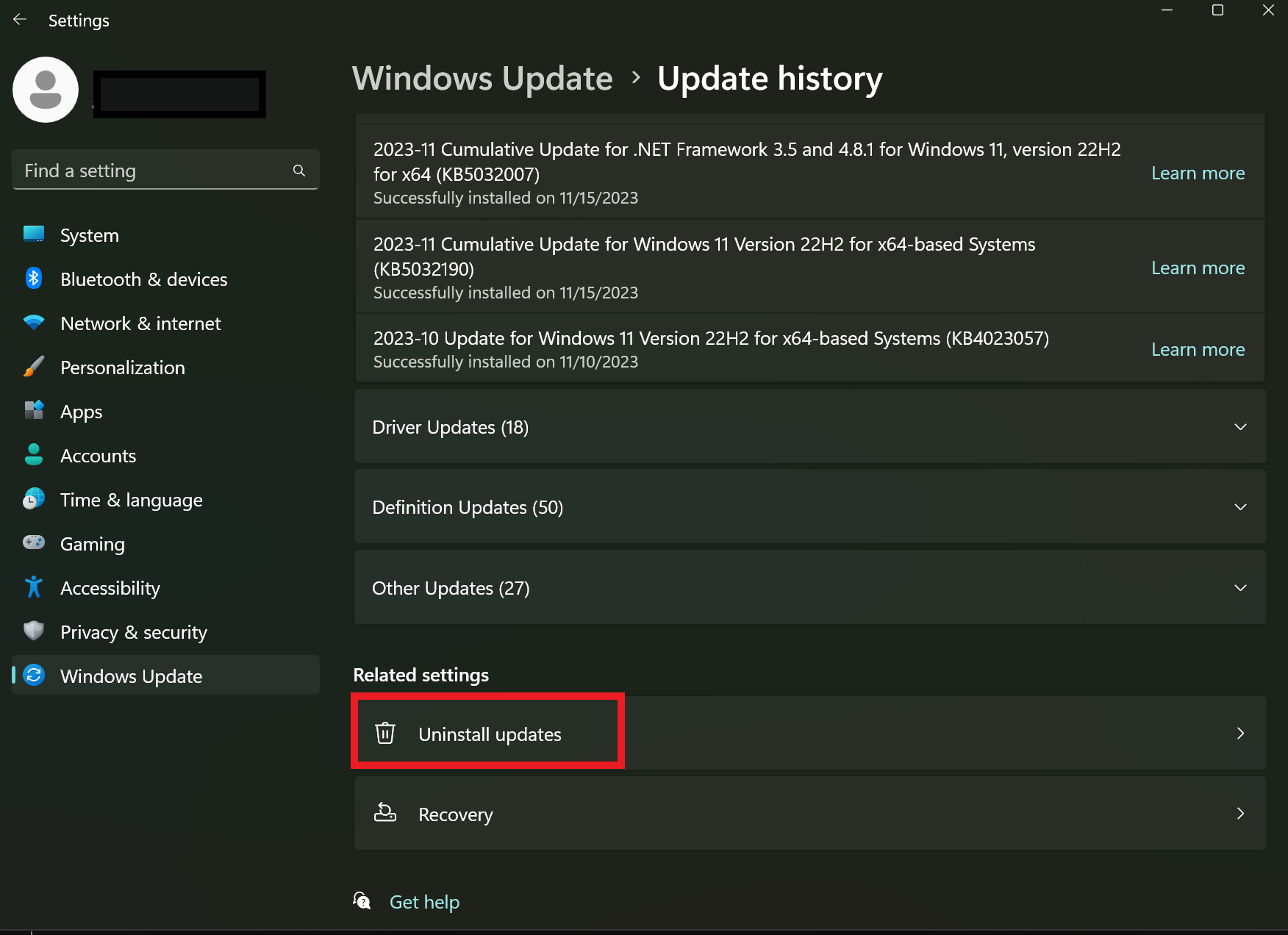The image size is (1288, 935).
Task: Click the Network & internet wifi icon
Action: coord(34,323)
